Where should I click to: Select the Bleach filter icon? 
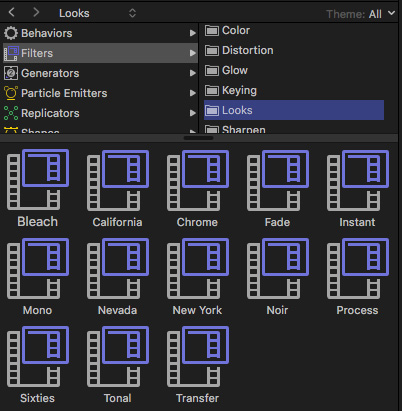(38, 180)
